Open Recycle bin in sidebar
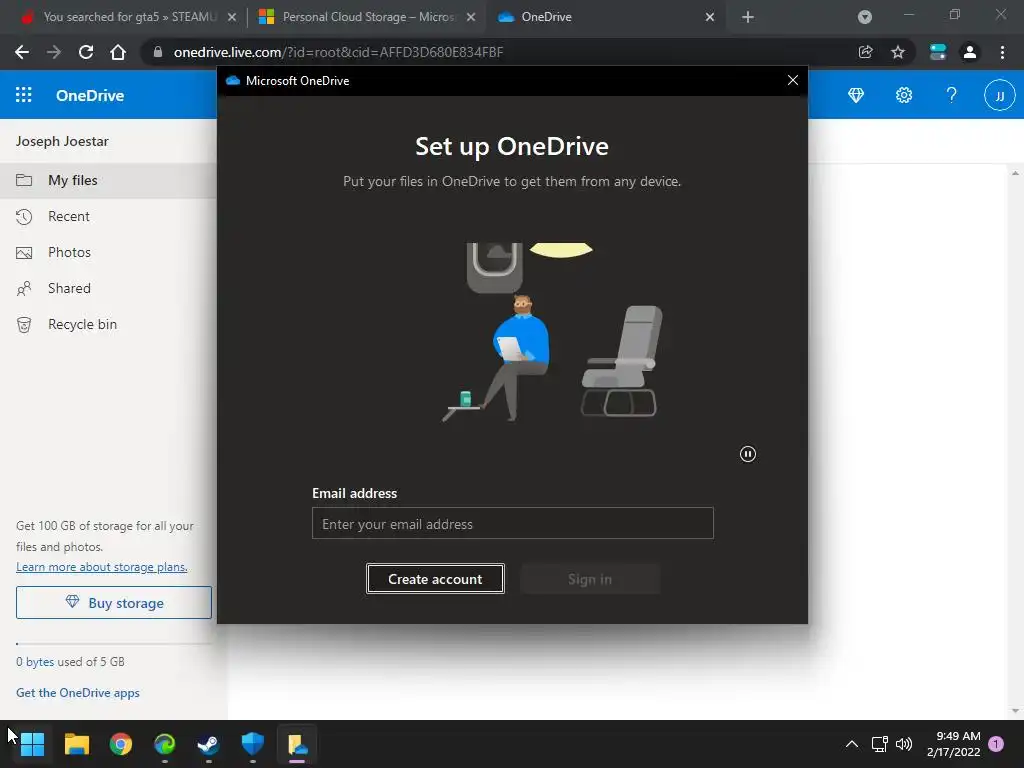 (108, 324)
